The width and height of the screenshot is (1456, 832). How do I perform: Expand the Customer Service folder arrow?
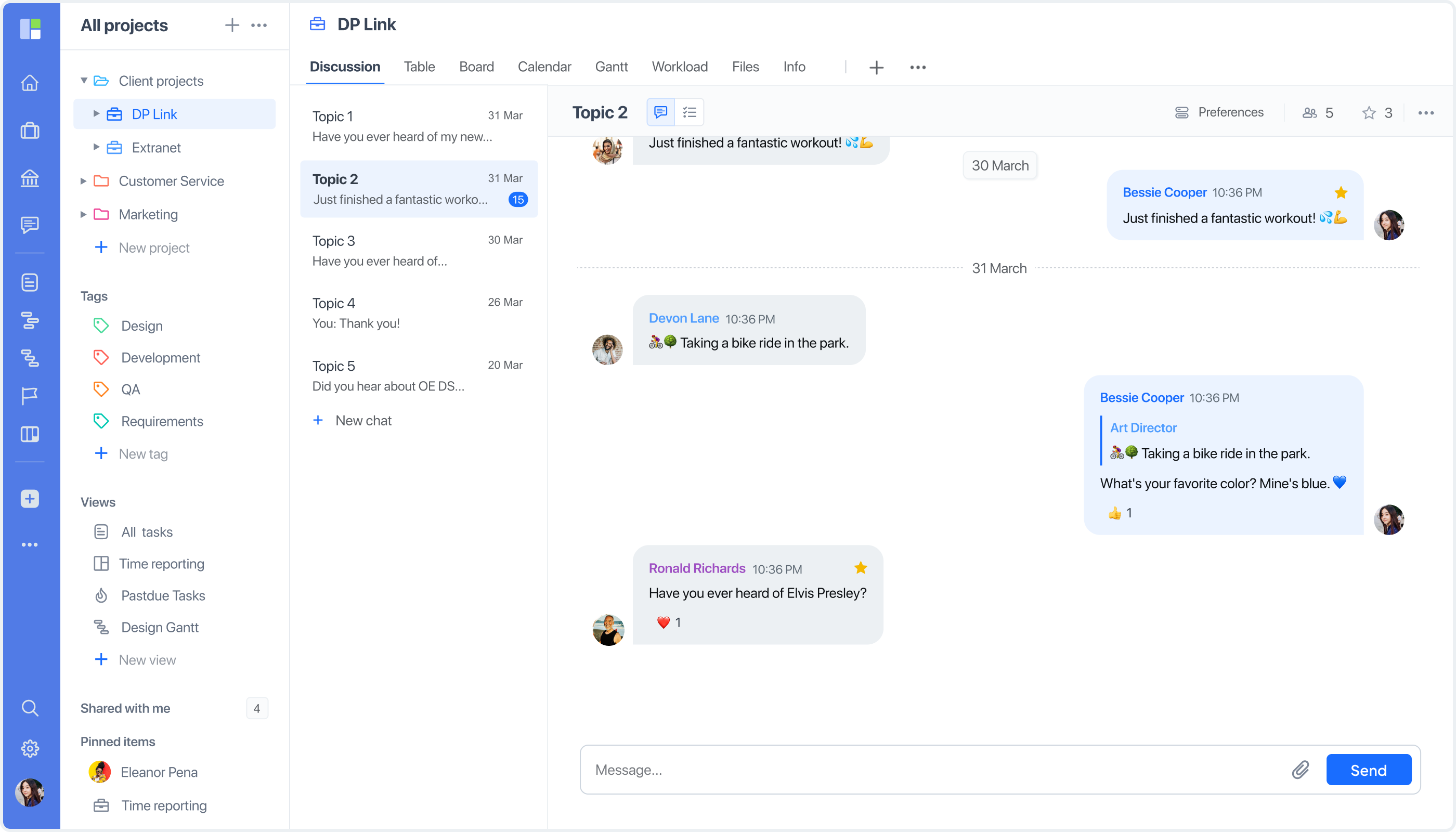pyautogui.click(x=83, y=180)
